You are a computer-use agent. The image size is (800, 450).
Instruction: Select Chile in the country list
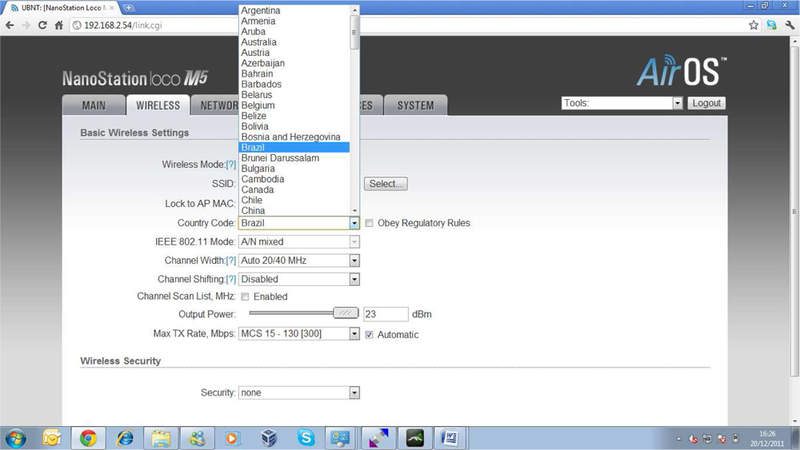[x=294, y=200]
